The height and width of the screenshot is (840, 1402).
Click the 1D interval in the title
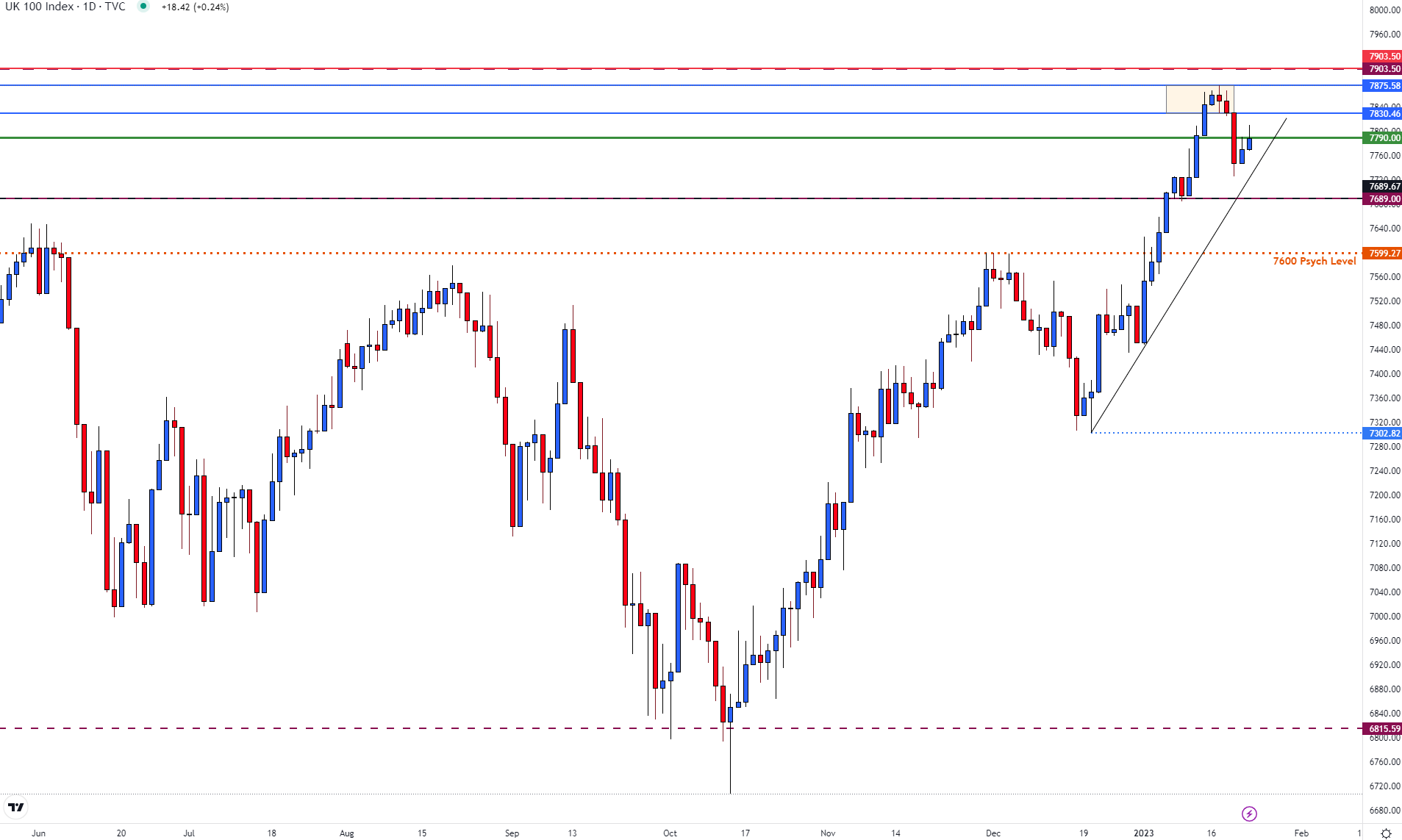click(90, 7)
